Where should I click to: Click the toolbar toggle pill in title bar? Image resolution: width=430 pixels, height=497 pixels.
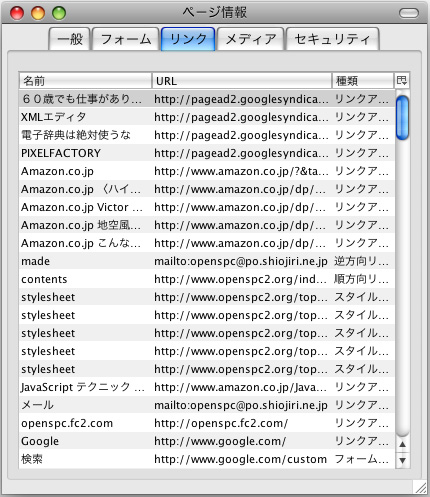click(409, 13)
